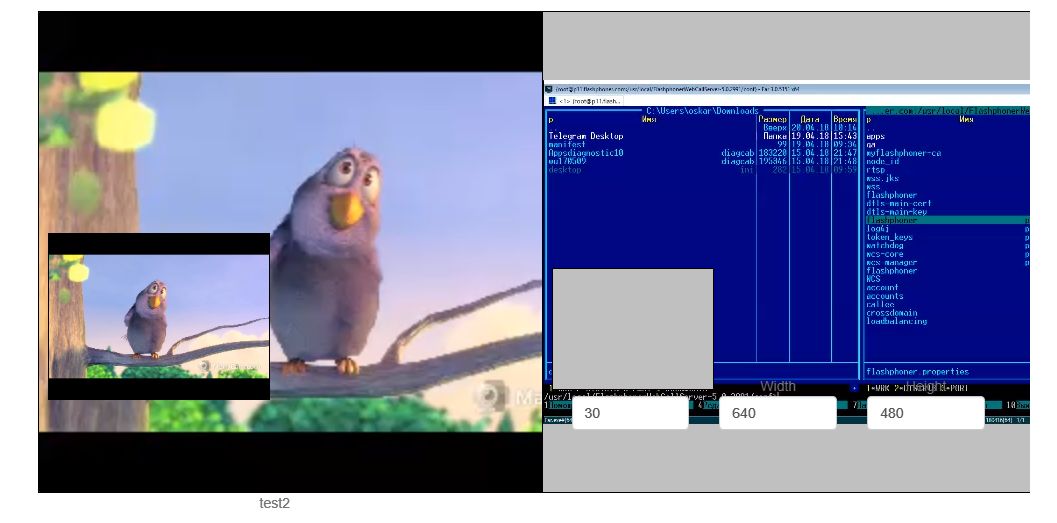This screenshot has height=523, width=1057.
Task: Select the Appsdiagnostic10 file entry
Action: (x=585, y=153)
